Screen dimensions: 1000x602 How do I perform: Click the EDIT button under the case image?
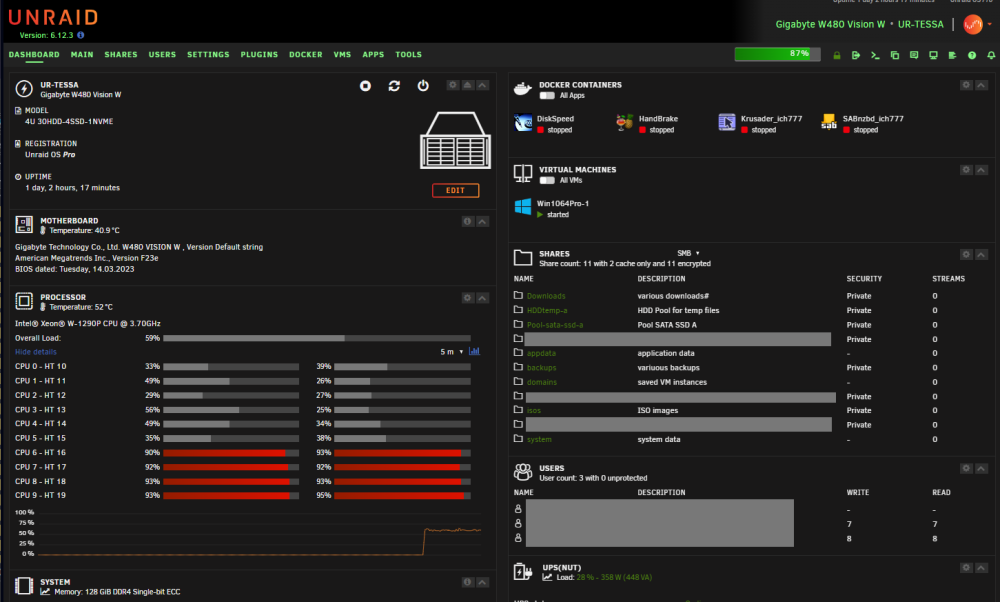pos(455,191)
